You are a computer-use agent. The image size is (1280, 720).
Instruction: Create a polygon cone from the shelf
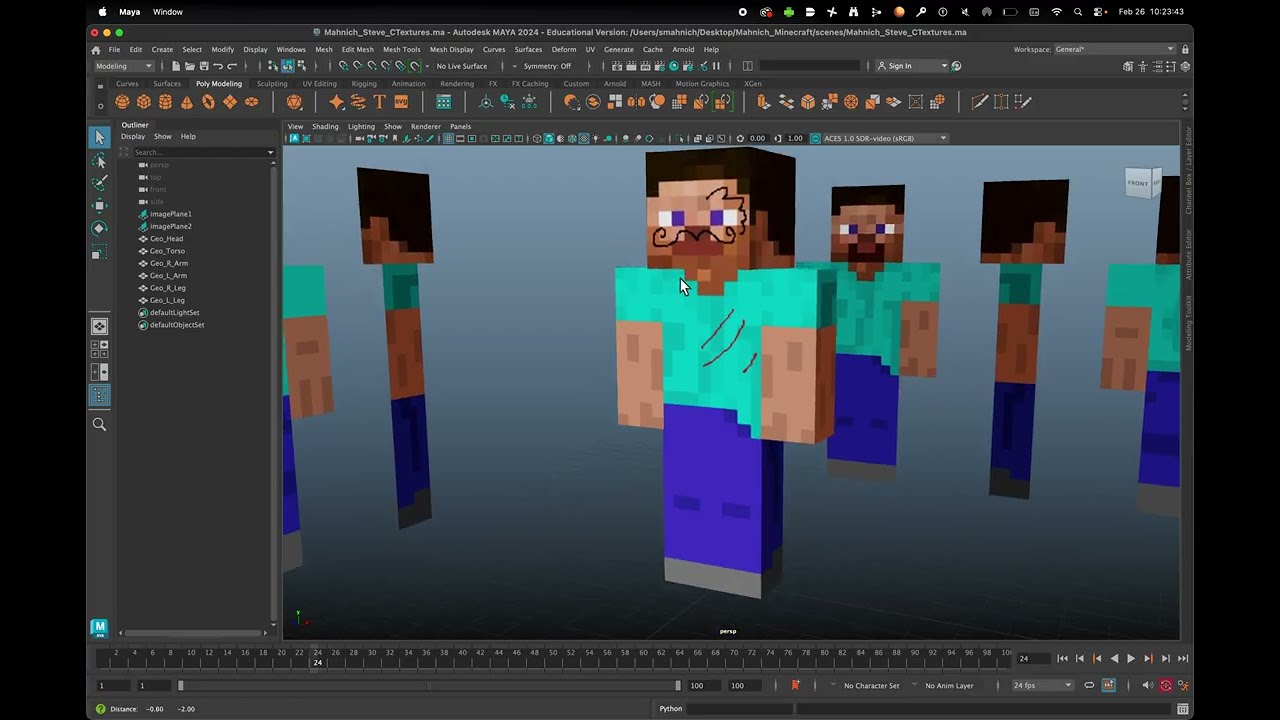(x=187, y=102)
